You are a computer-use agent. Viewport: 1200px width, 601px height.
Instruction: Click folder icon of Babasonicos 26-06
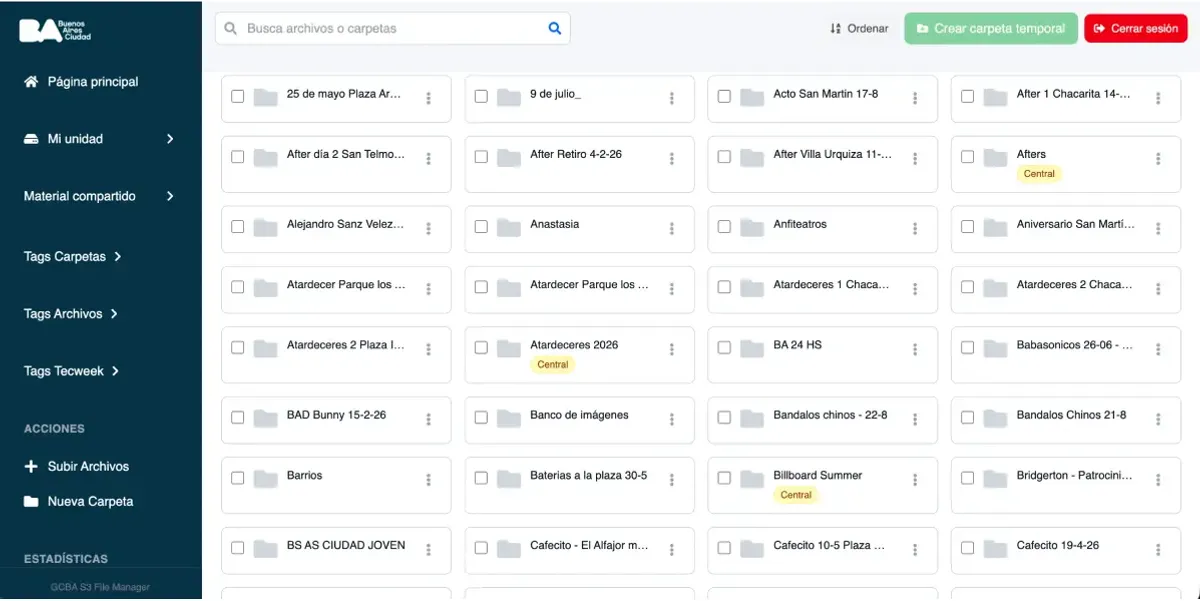(x=995, y=348)
